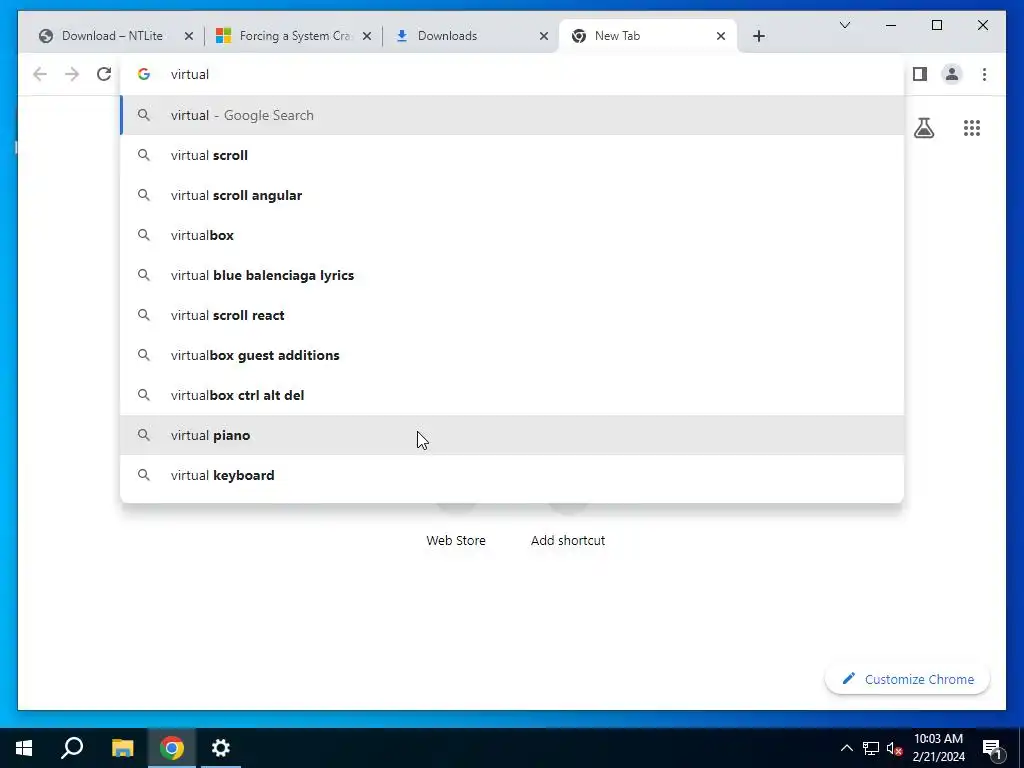This screenshot has width=1024, height=768.
Task: Choose virtualbox ctrl alt del suggestion
Action: (512, 395)
